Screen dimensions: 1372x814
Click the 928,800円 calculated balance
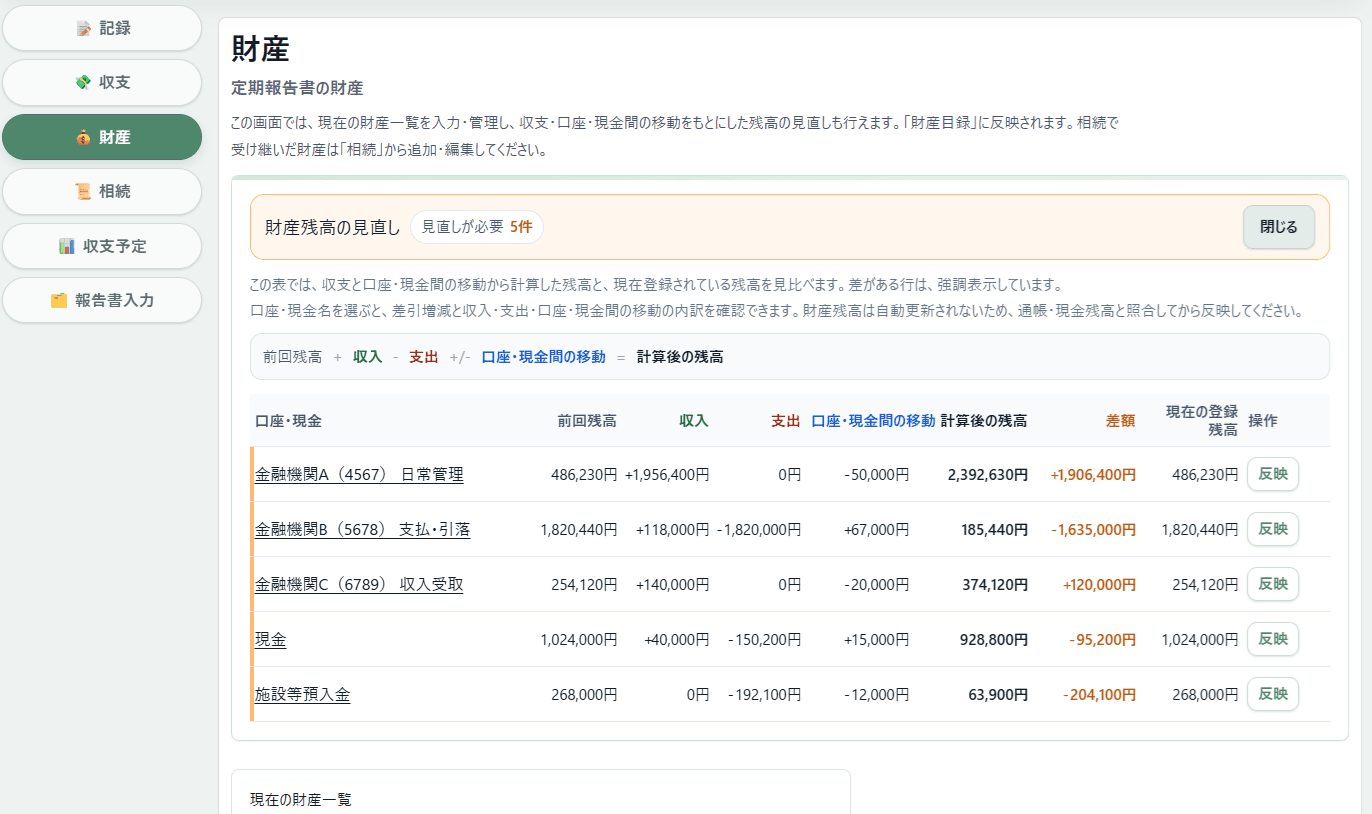[x=995, y=640]
